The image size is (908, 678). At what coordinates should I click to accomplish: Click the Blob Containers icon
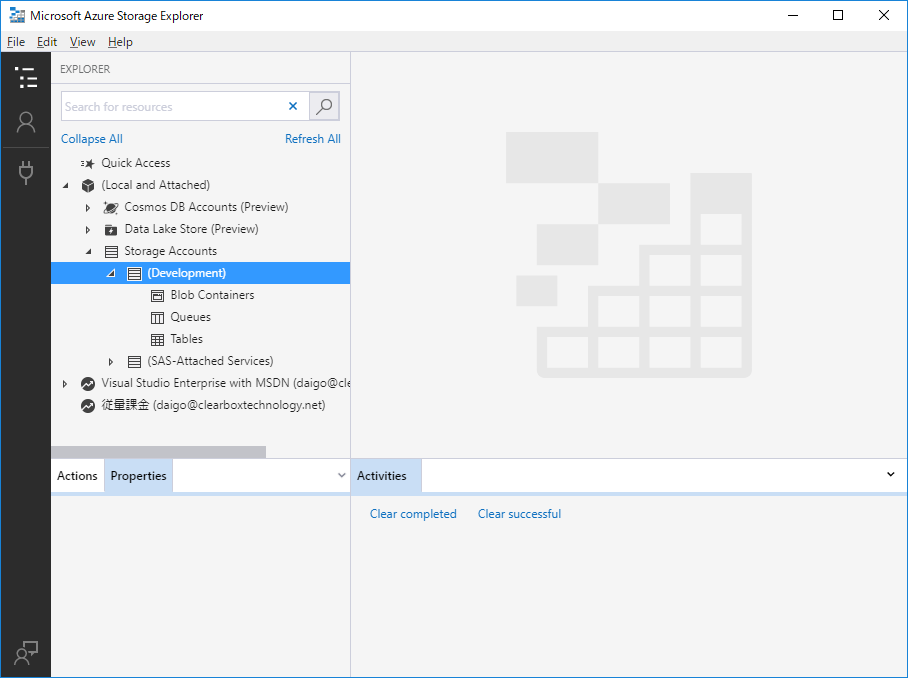158,296
